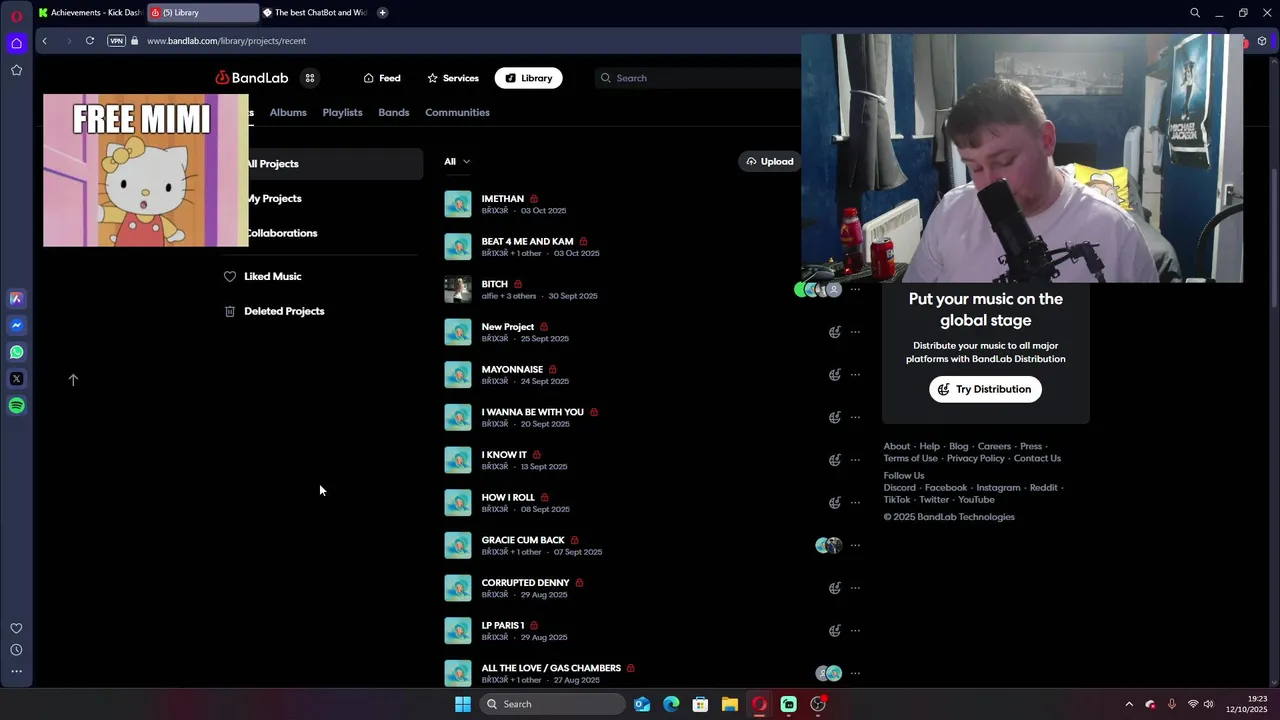Screen dimensions: 1280x720
Task: Click the Opera menu logo
Action: click(16, 14)
